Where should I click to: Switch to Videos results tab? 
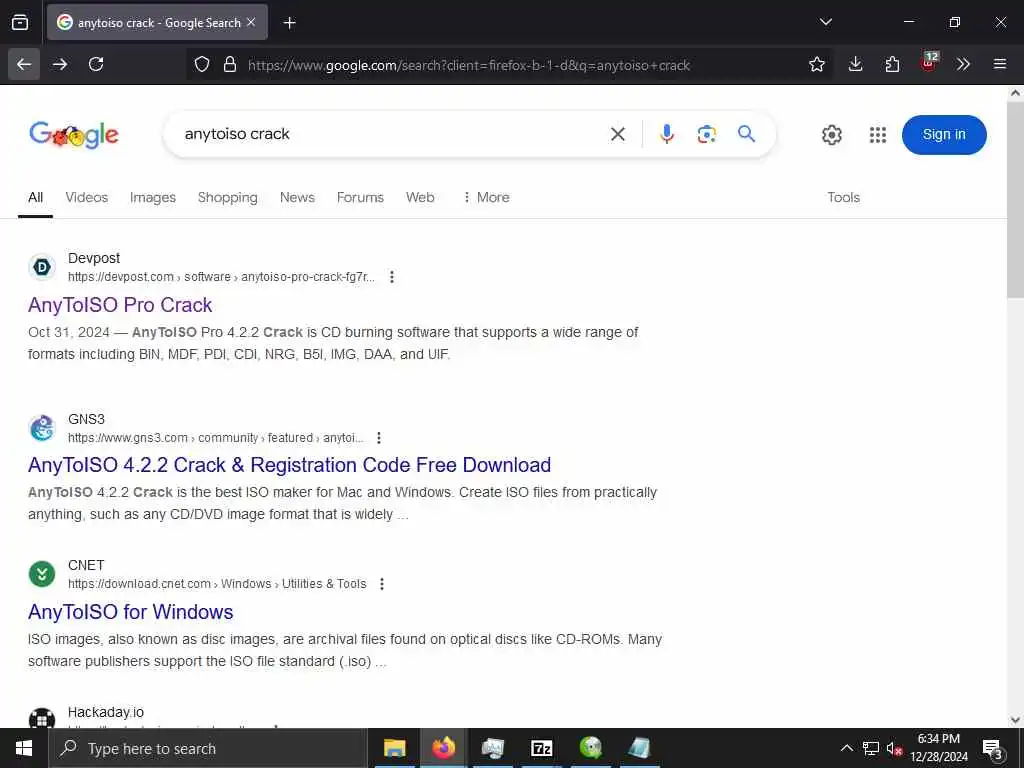pyautogui.click(x=87, y=197)
